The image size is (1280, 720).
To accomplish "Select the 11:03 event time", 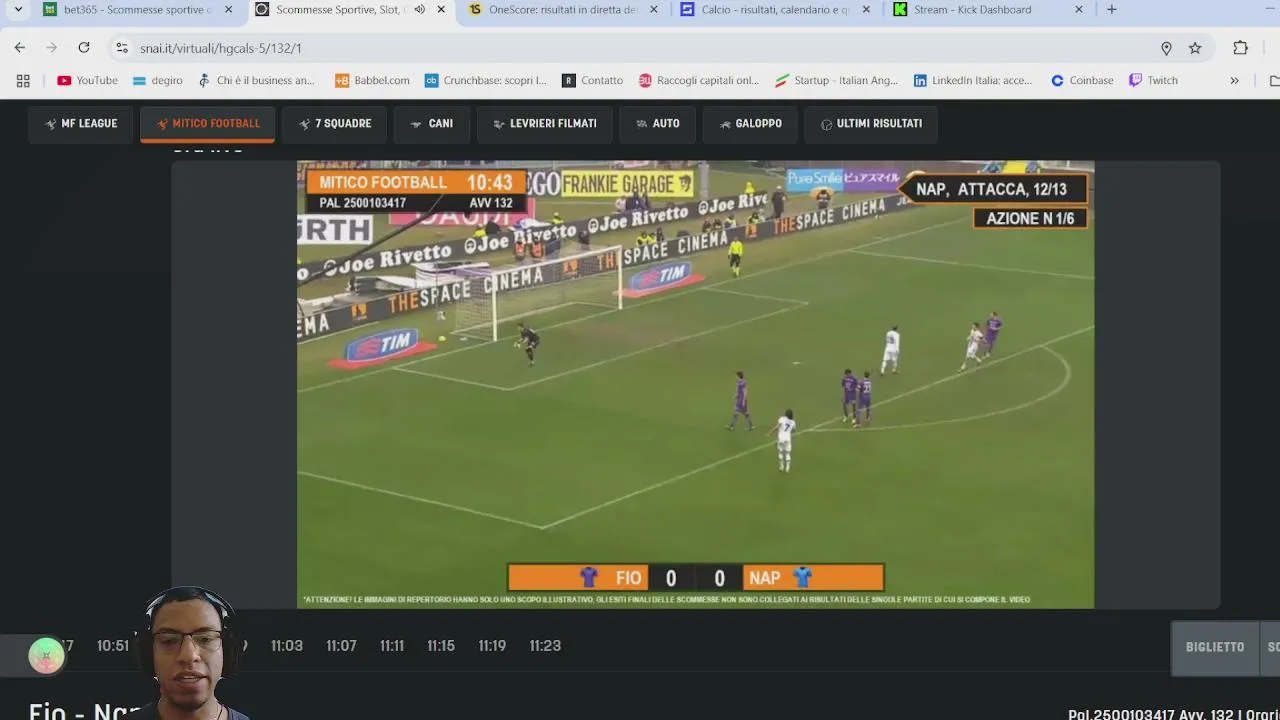I will (287, 646).
